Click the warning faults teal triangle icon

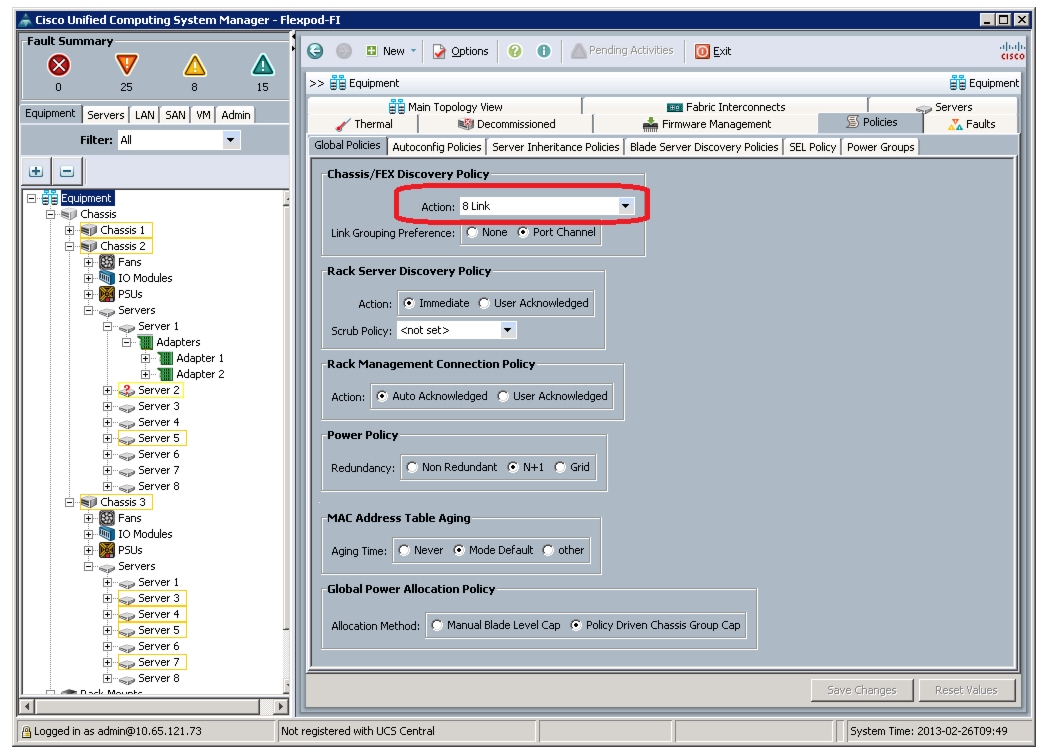point(263,65)
